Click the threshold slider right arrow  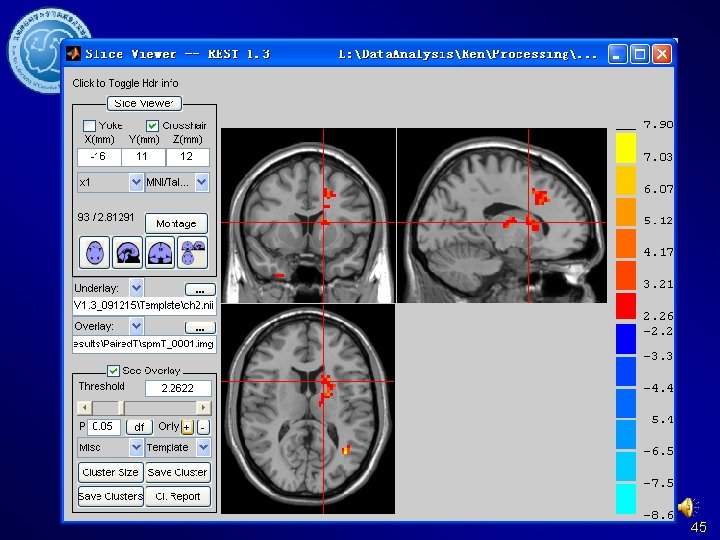[x=203, y=408]
